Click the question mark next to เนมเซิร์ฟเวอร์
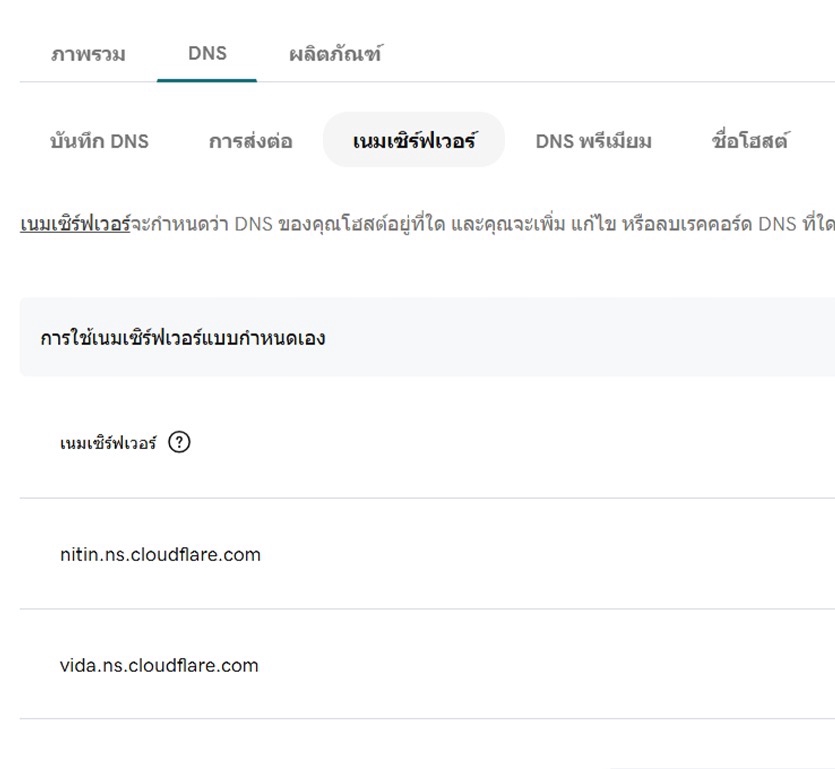 click(180, 440)
